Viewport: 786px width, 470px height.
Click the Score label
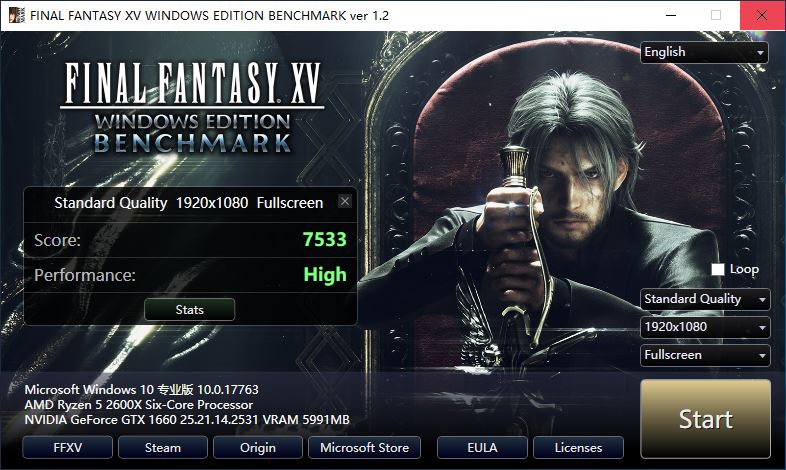pyautogui.click(x=57, y=241)
